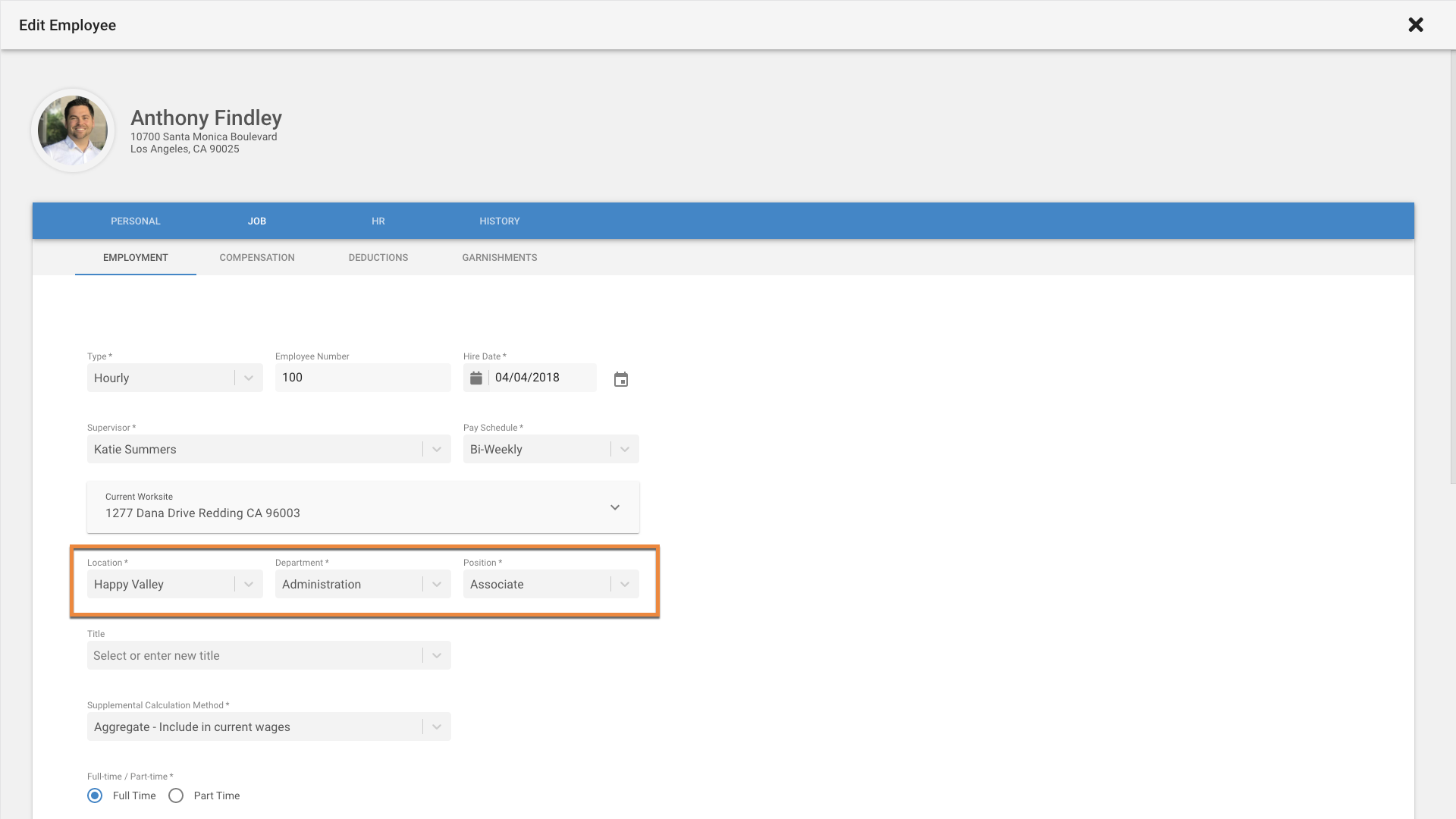This screenshot has height=819, width=1456.
Task: Click the page vertical scrollbar
Action: [x=1452, y=265]
